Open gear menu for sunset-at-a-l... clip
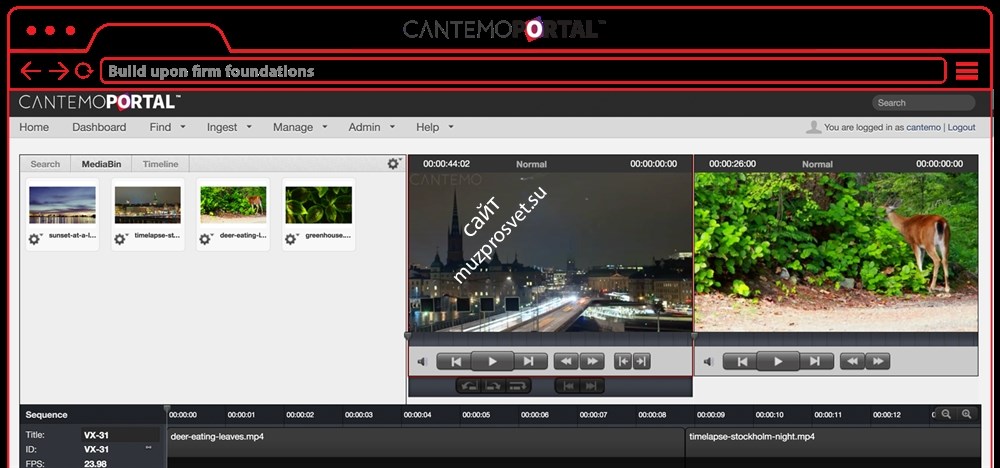This screenshot has width=1000, height=468. click(35, 239)
